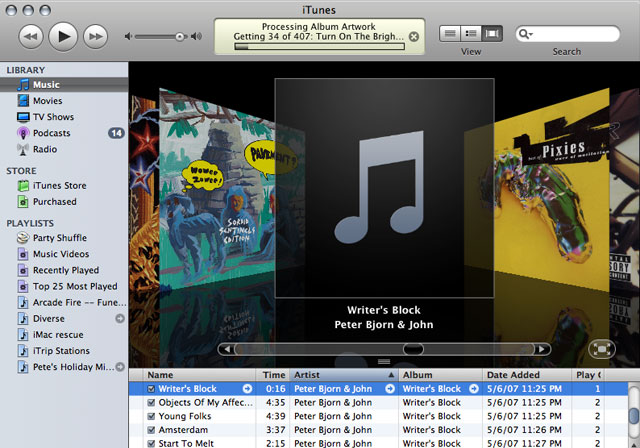The height and width of the screenshot is (448, 640).
Task: Sort by the Name column
Action: (200, 375)
